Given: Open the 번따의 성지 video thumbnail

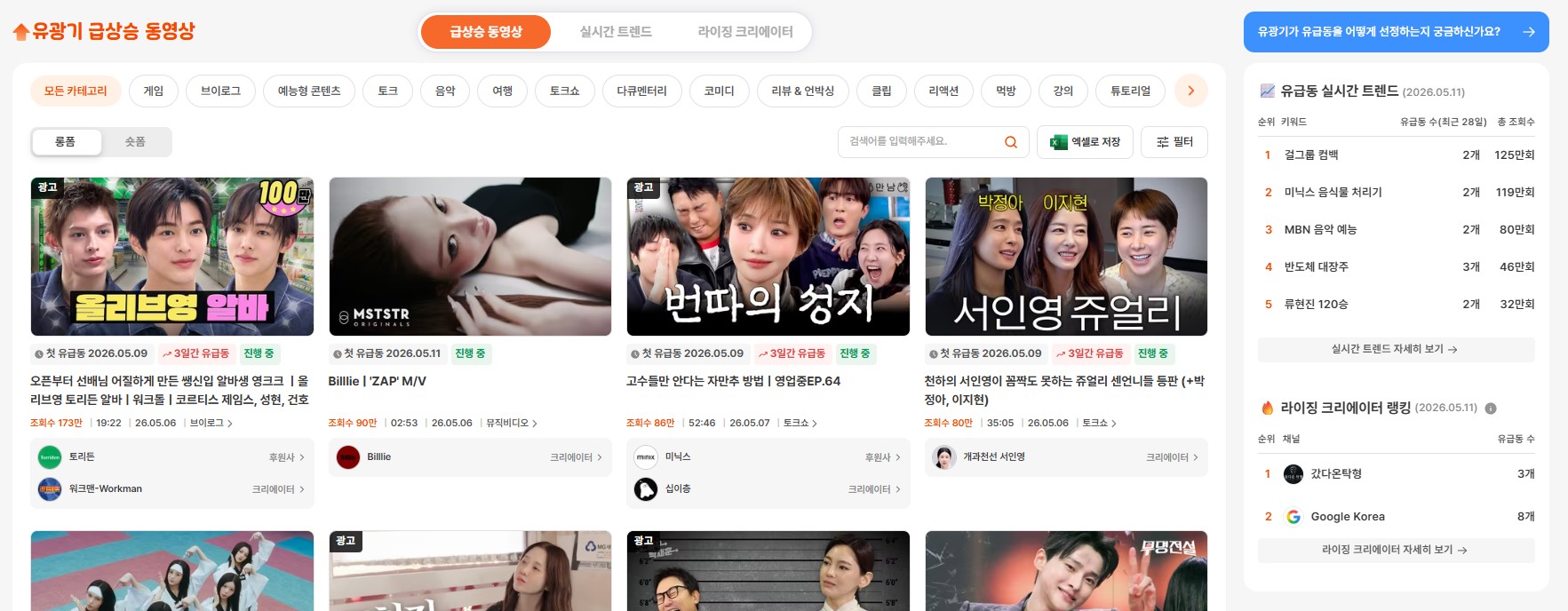Looking at the screenshot, I should (768, 257).
